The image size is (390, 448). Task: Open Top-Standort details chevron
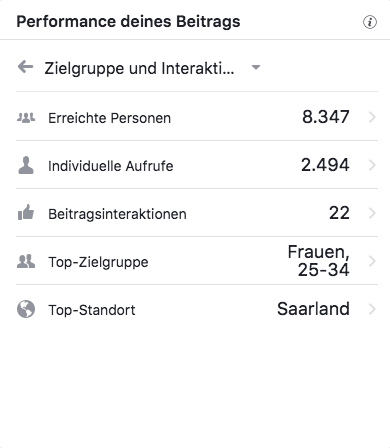point(372,309)
